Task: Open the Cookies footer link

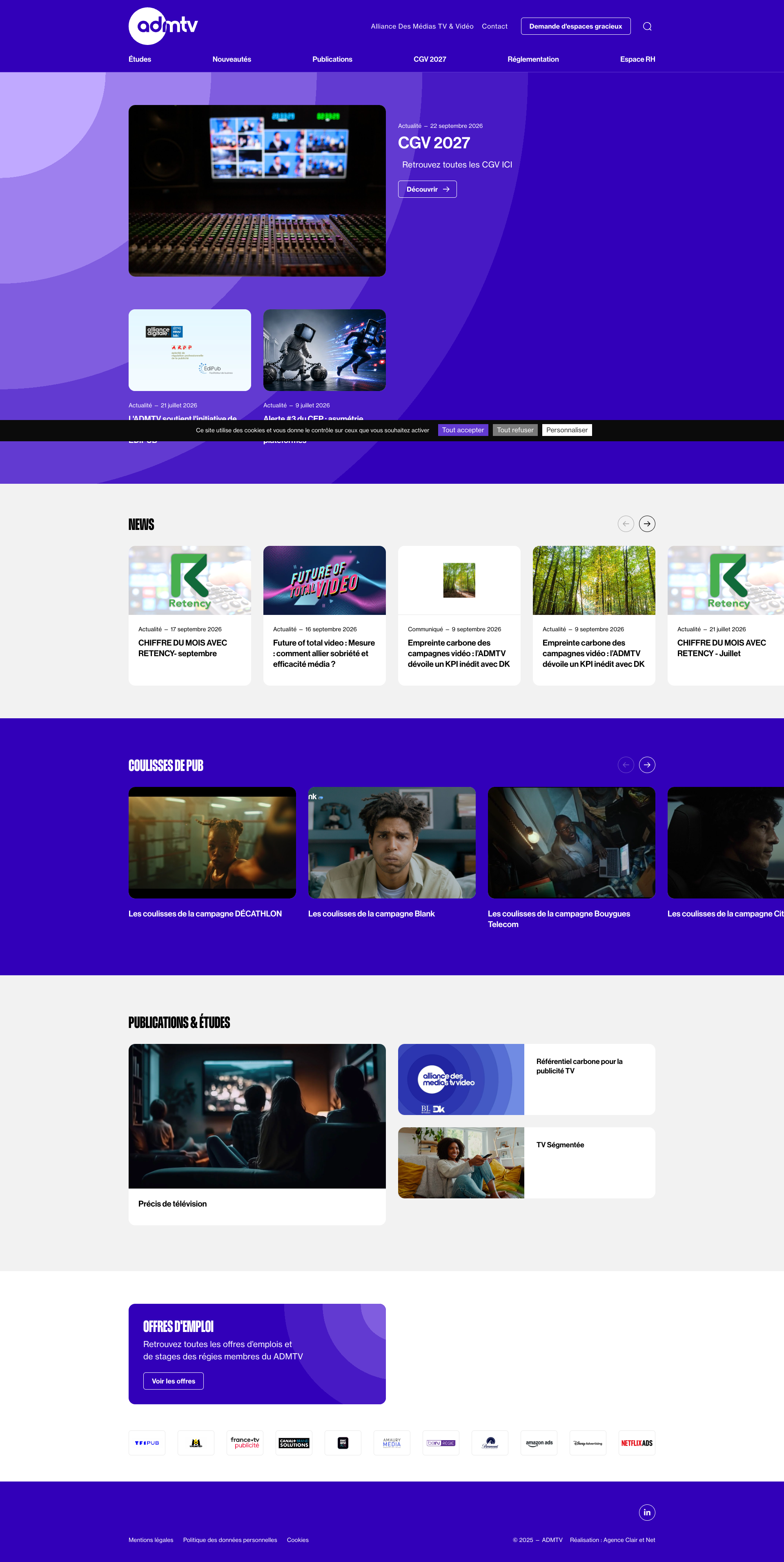Action: point(298,1540)
